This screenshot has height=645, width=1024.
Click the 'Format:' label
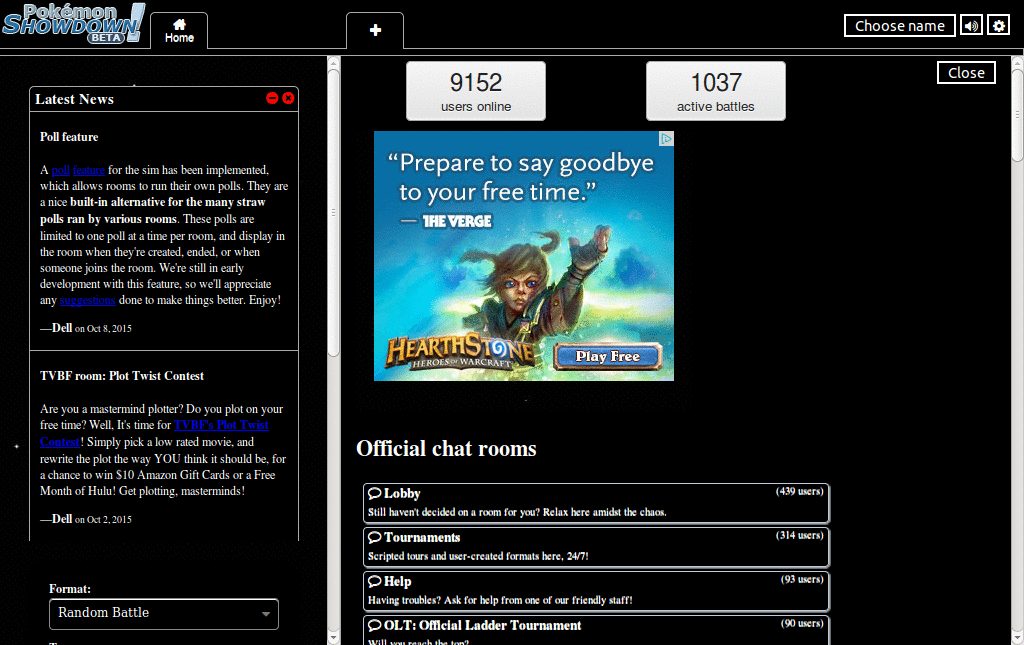(x=70, y=589)
